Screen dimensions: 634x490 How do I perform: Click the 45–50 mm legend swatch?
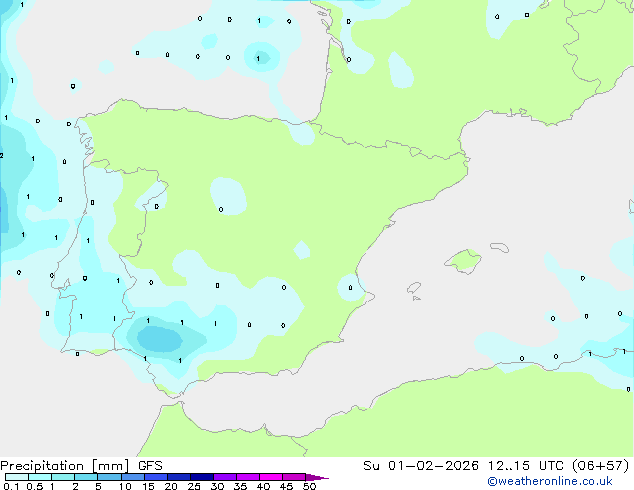[x=294, y=477]
